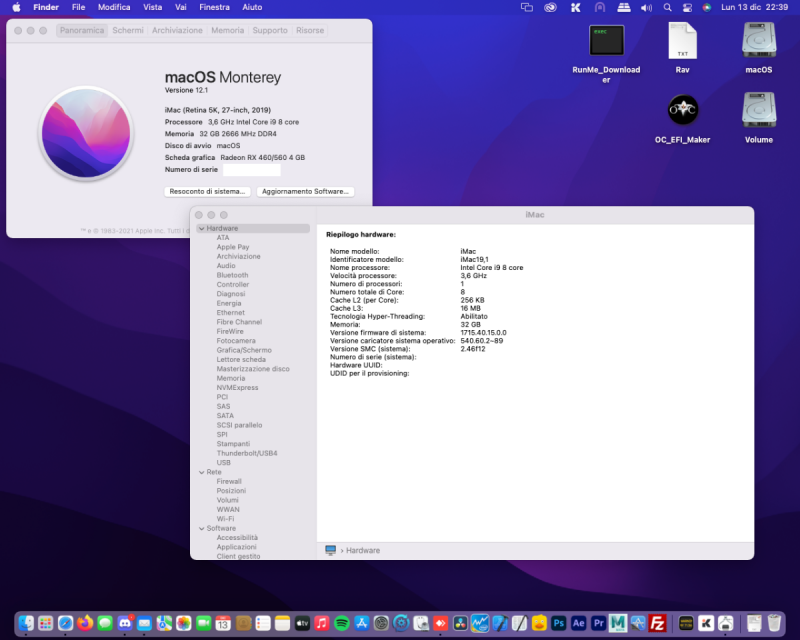Select USB in the Hardware list
This screenshot has width=800, height=640.
pos(223,463)
